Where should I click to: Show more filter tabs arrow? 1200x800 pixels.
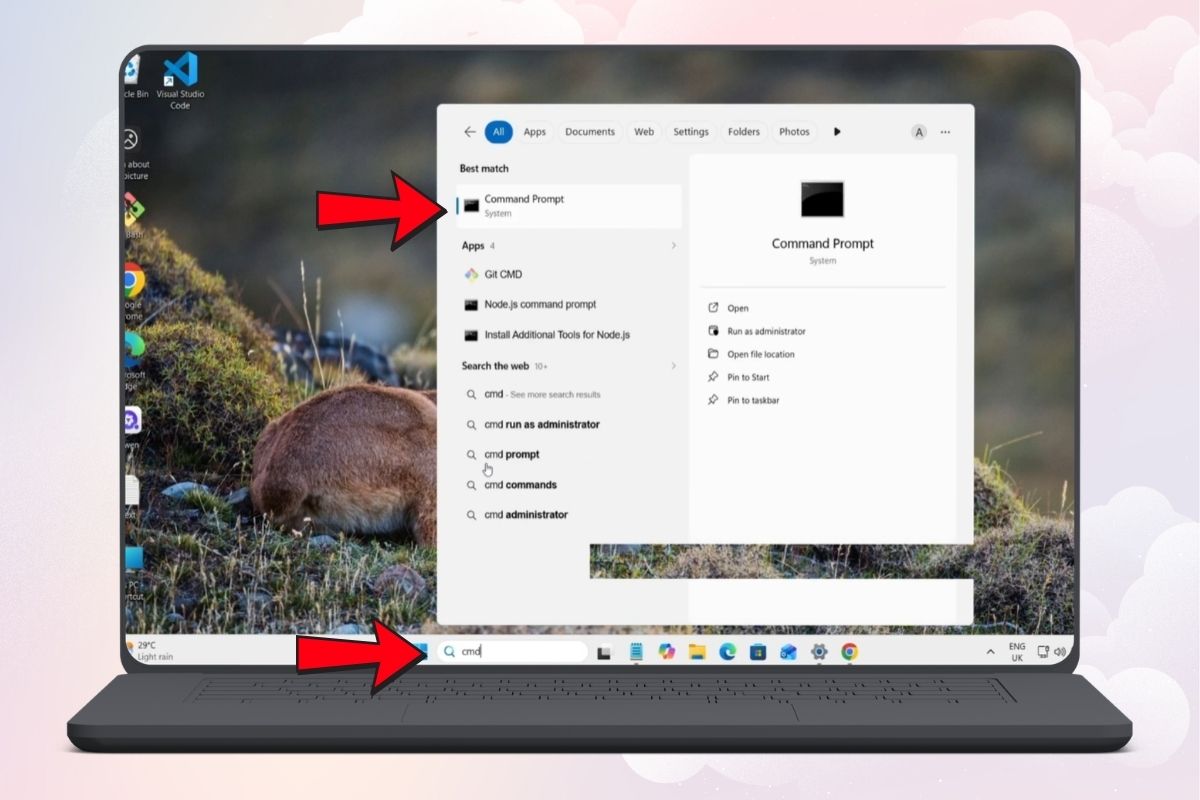(837, 132)
